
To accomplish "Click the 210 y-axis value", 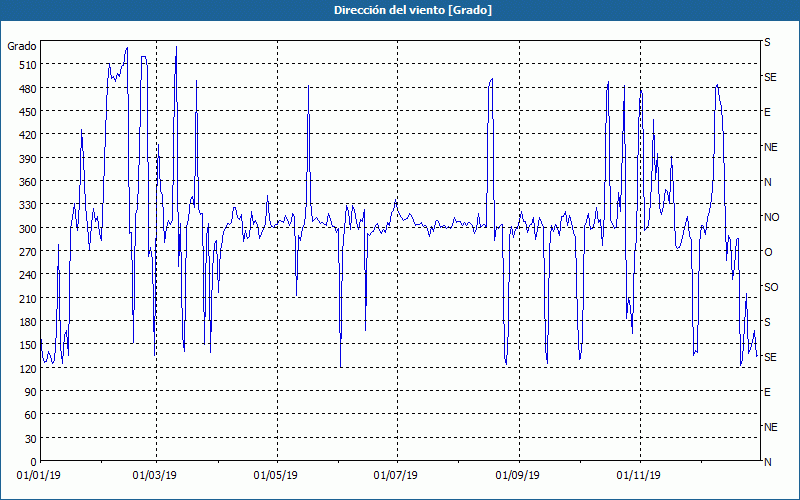I will (x=29, y=298).
